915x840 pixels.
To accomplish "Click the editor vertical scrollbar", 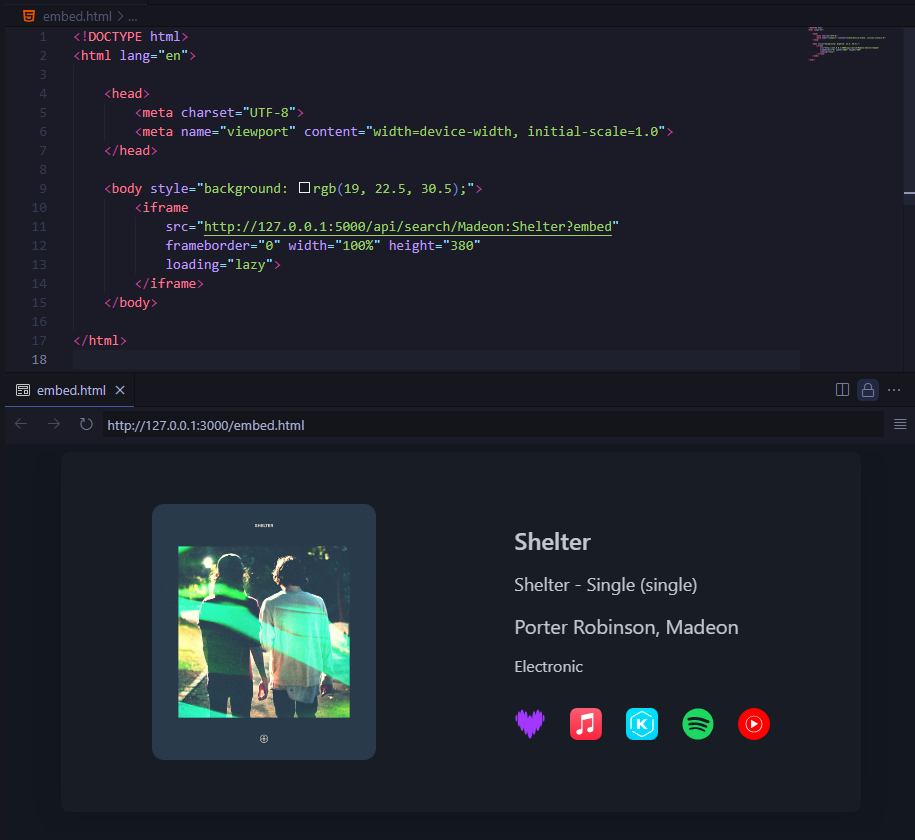I will coord(909,198).
